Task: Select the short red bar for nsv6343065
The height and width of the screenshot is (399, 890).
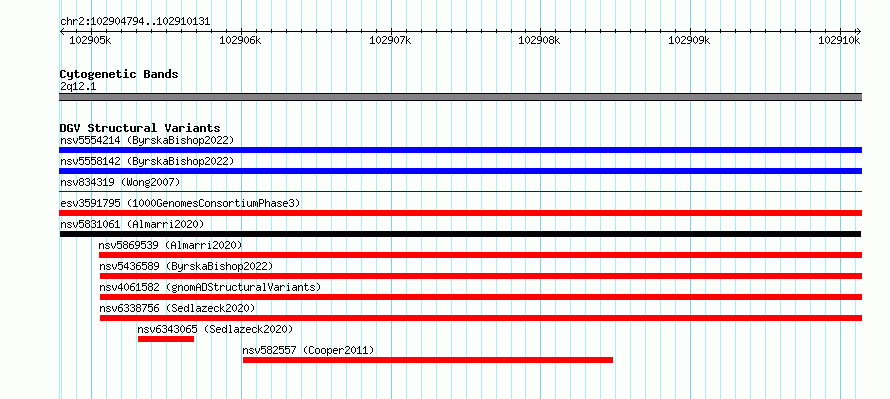Action: tap(166, 339)
